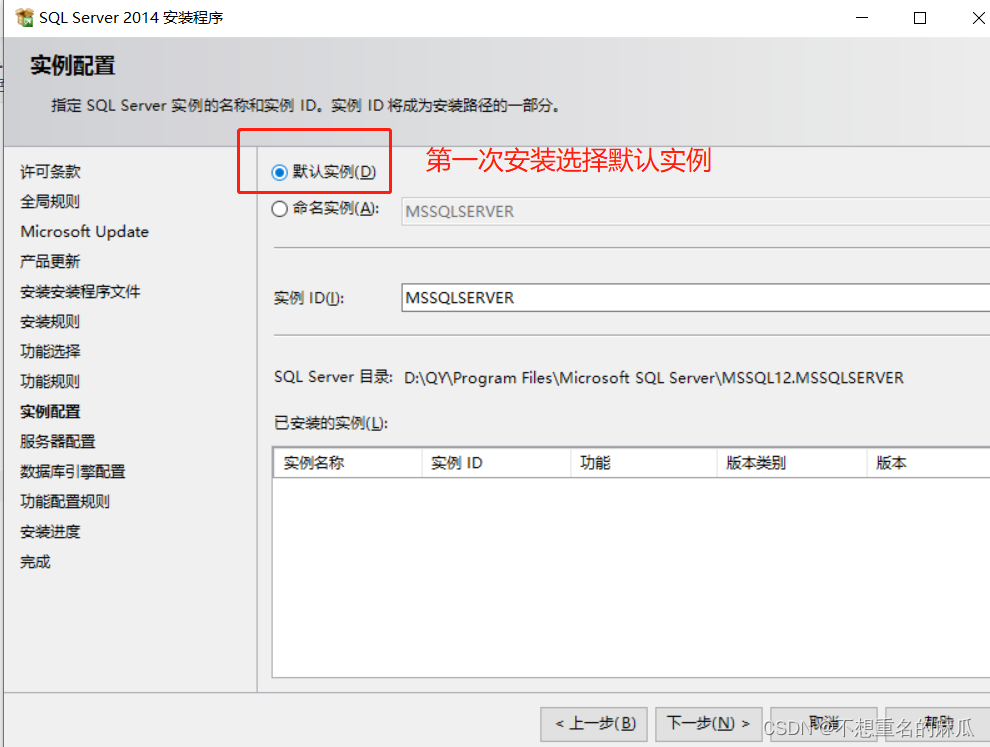Click the 下一步(N) button
The image size is (990, 747).
coord(708,723)
